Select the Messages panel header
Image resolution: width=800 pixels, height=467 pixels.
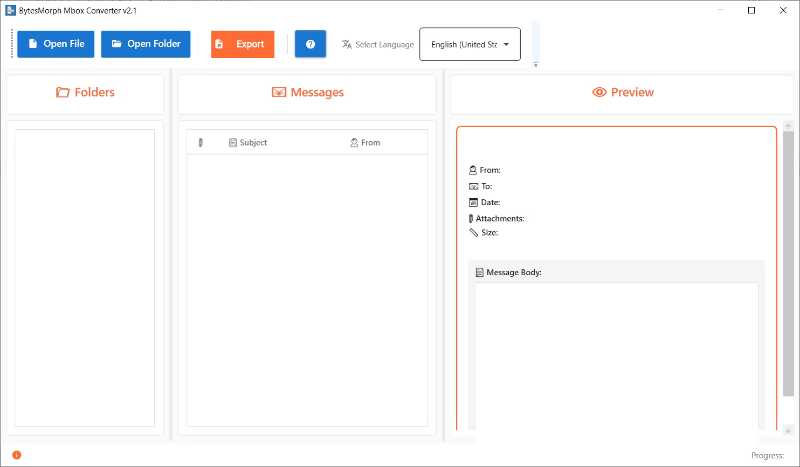pos(307,93)
